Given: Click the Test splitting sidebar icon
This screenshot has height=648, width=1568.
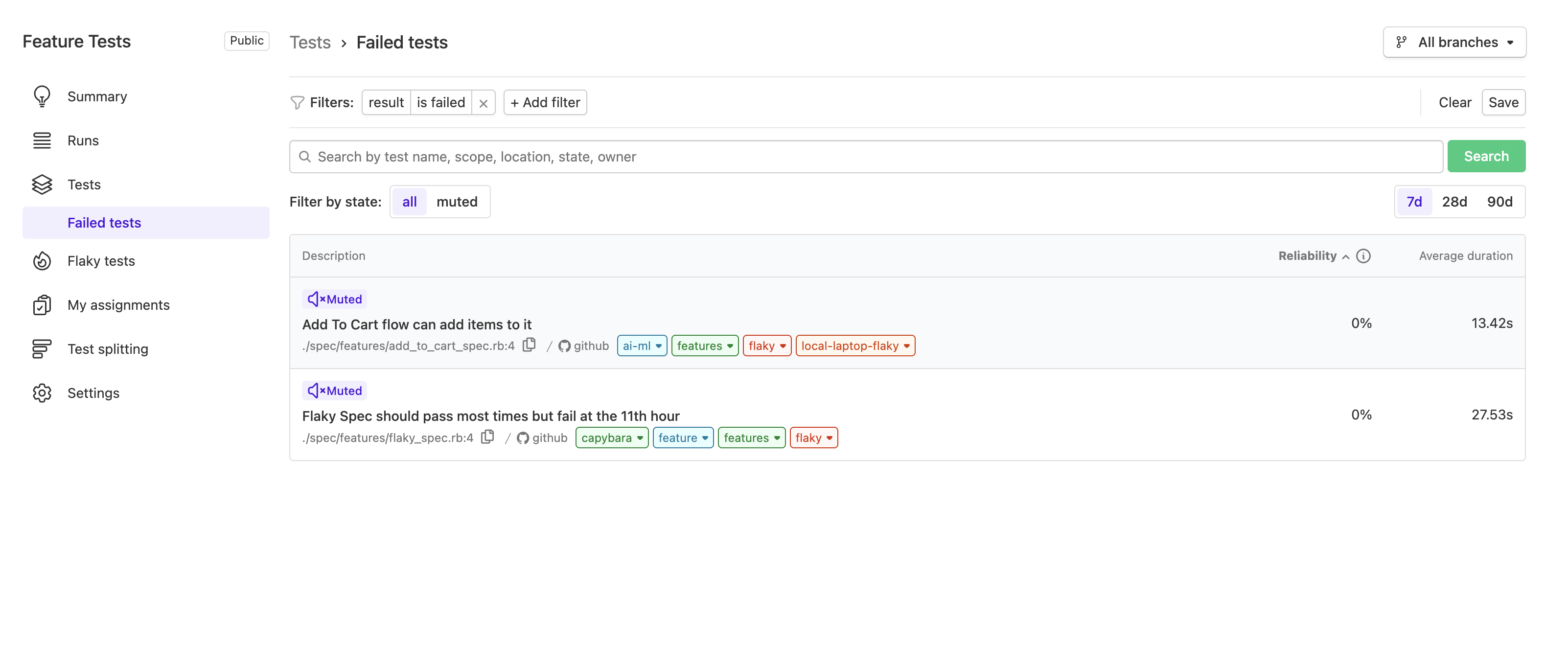Looking at the screenshot, I should [x=42, y=348].
